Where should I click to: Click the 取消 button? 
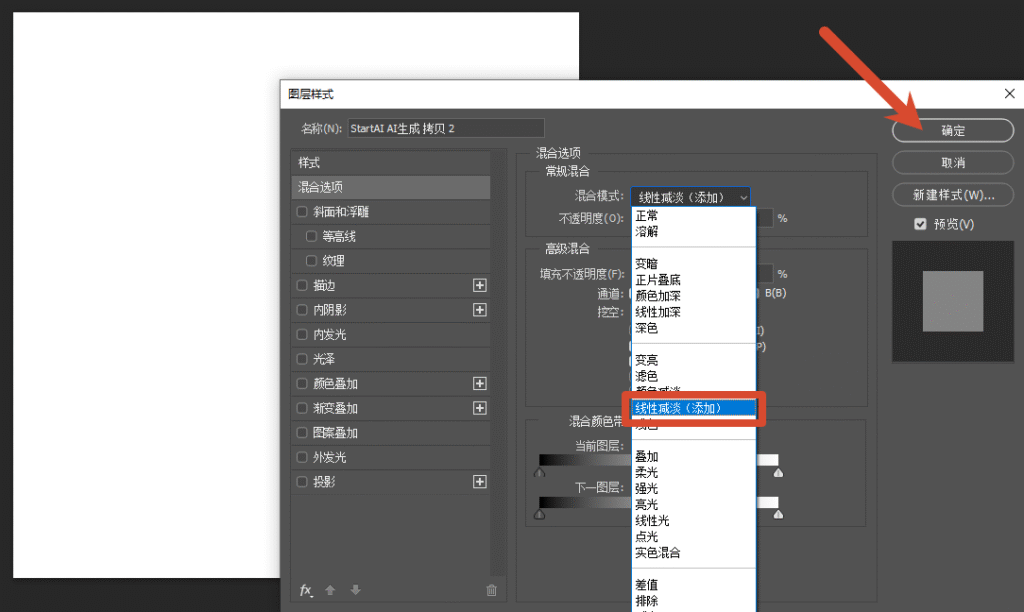click(x=952, y=163)
